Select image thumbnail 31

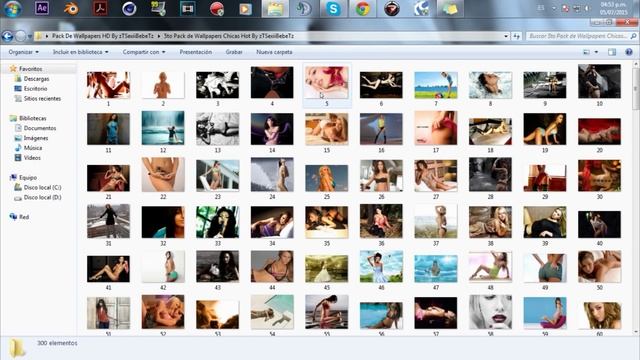[108, 221]
